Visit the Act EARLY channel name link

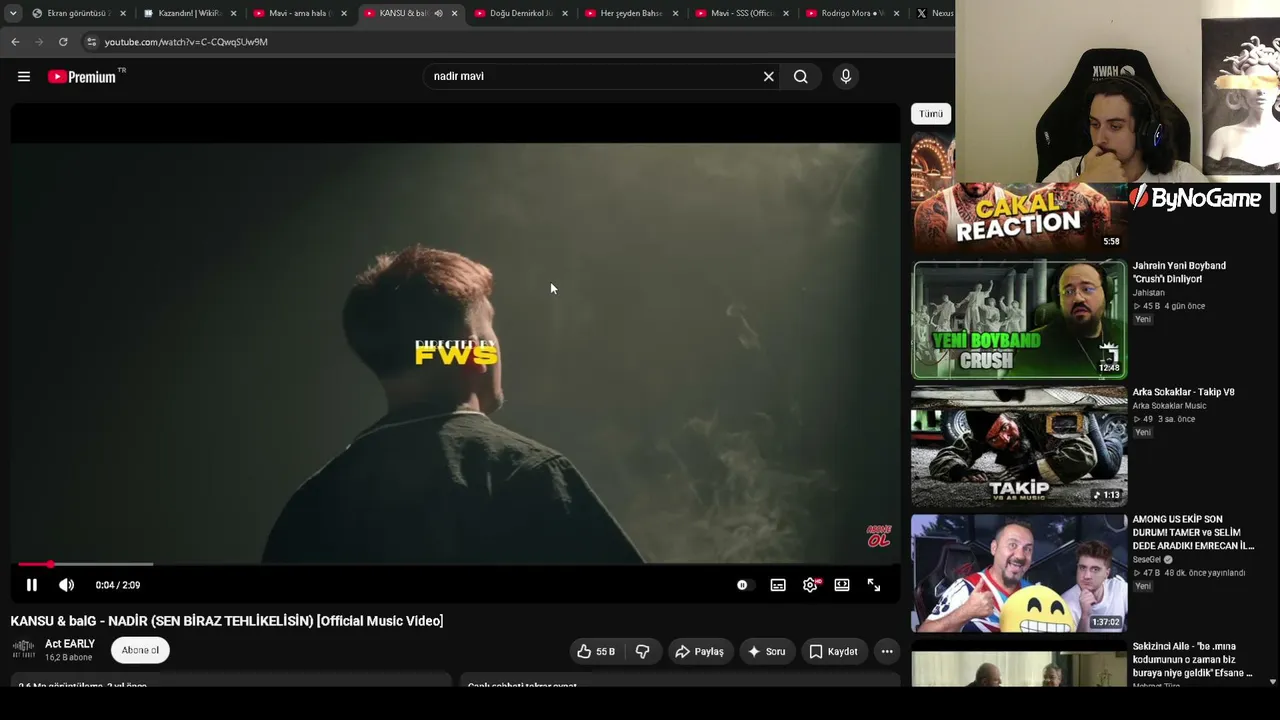coord(70,644)
